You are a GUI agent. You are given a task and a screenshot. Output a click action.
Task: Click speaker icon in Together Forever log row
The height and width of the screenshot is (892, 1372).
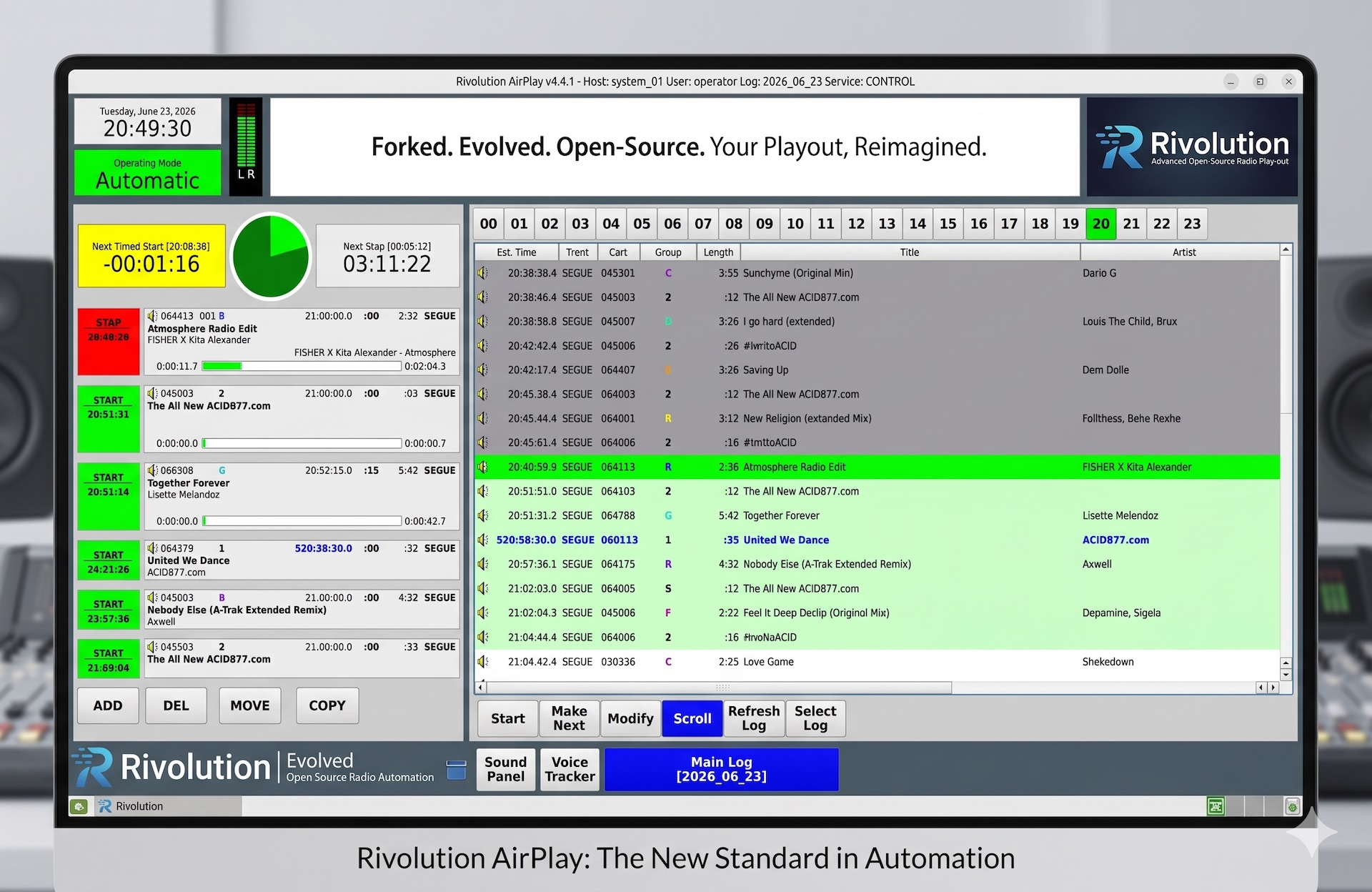point(483,515)
